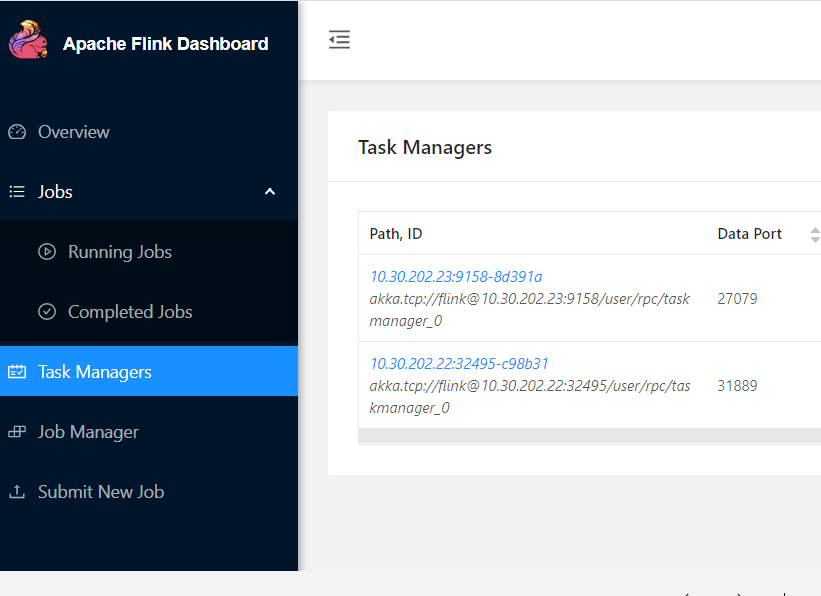The width and height of the screenshot is (821, 596).
Task: Click the Data Port column header text
Action: 749,234
